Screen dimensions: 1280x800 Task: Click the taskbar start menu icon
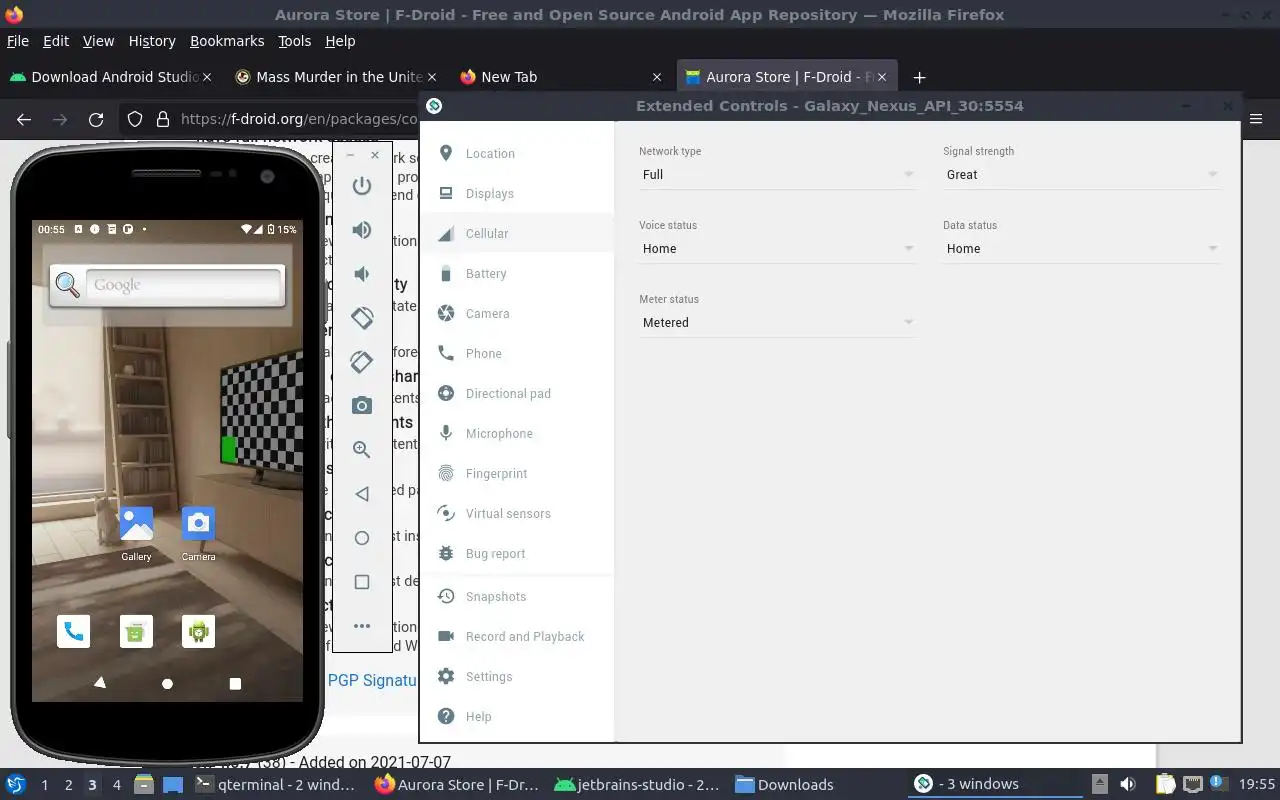pyautogui.click(x=16, y=785)
